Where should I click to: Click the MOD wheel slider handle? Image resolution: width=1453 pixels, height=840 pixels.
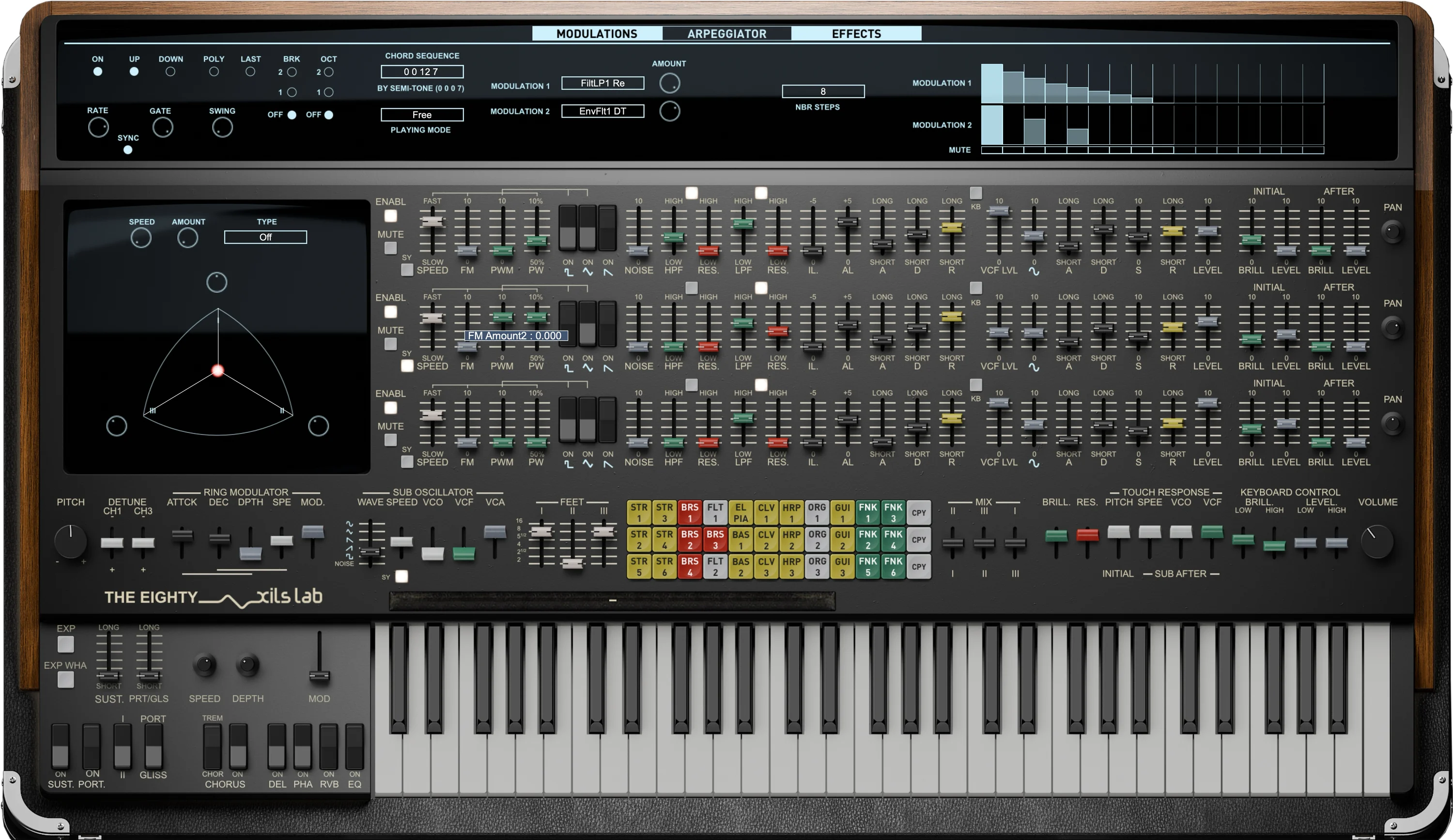tap(320, 676)
